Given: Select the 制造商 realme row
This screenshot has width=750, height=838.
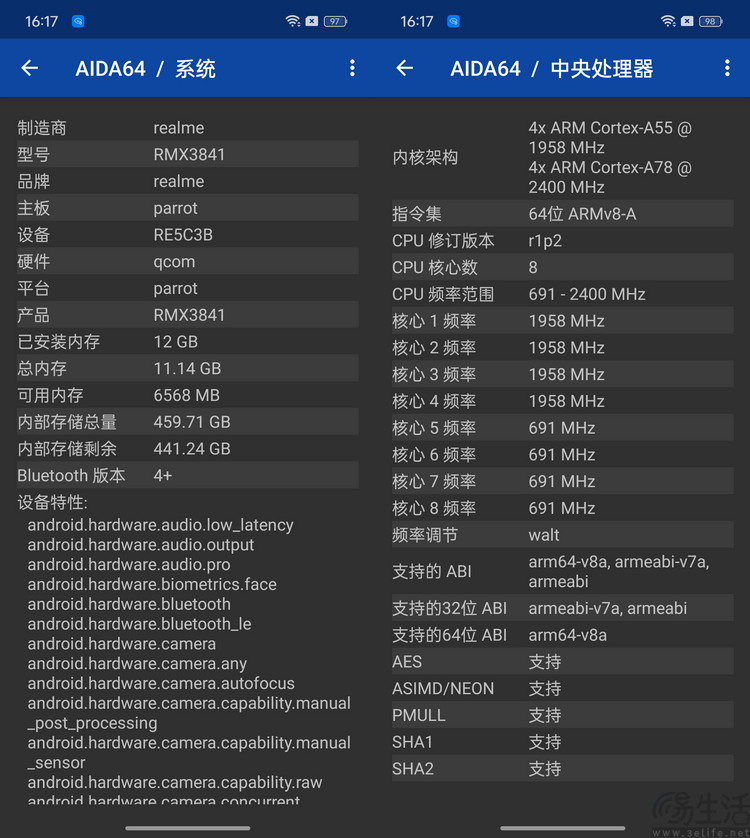Looking at the screenshot, I should pyautogui.click(x=188, y=128).
